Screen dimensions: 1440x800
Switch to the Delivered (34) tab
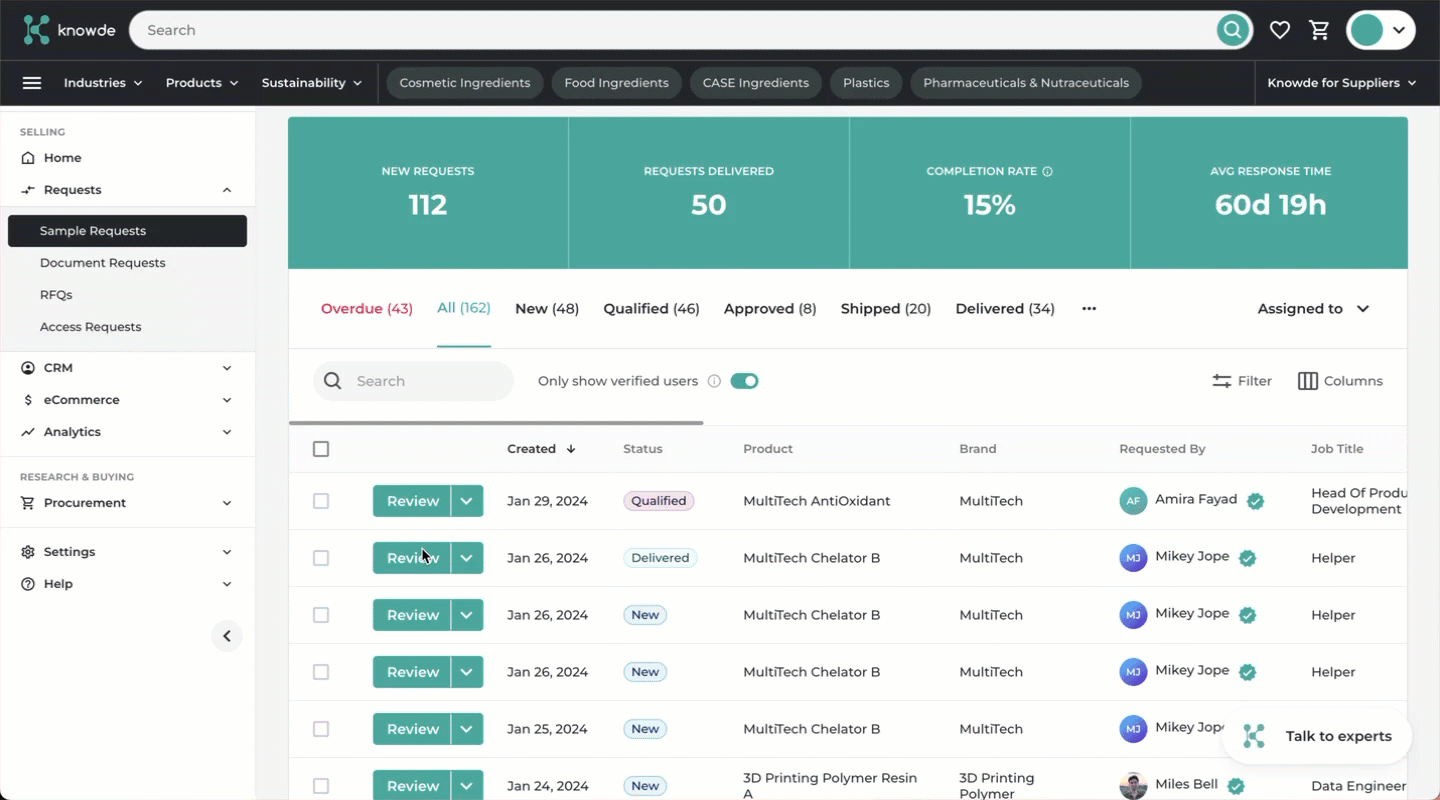tap(1005, 309)
